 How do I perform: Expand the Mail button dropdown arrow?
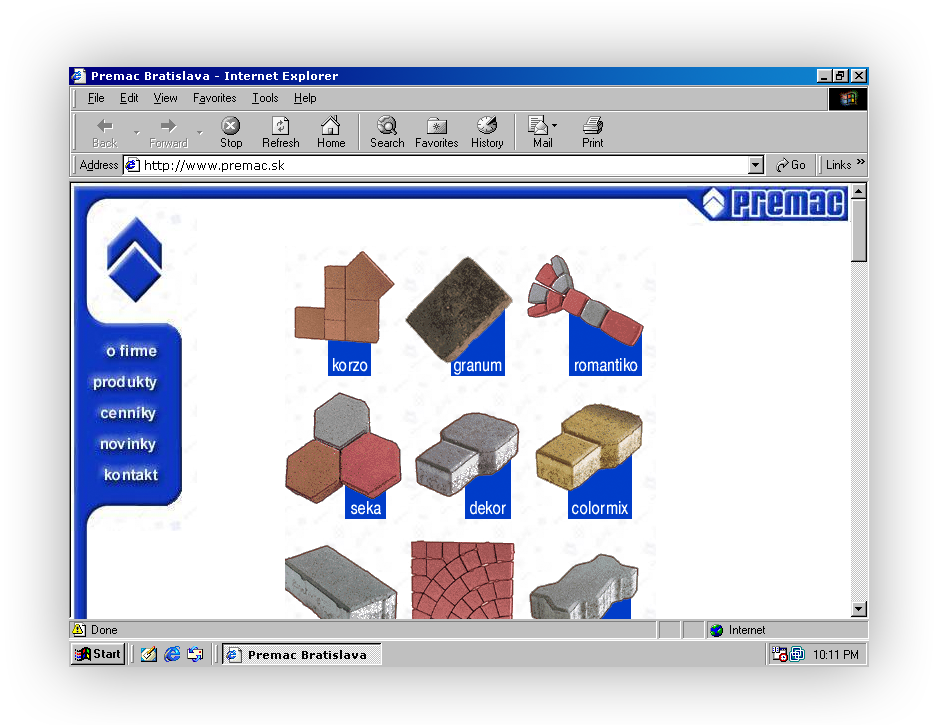point(554,125)
